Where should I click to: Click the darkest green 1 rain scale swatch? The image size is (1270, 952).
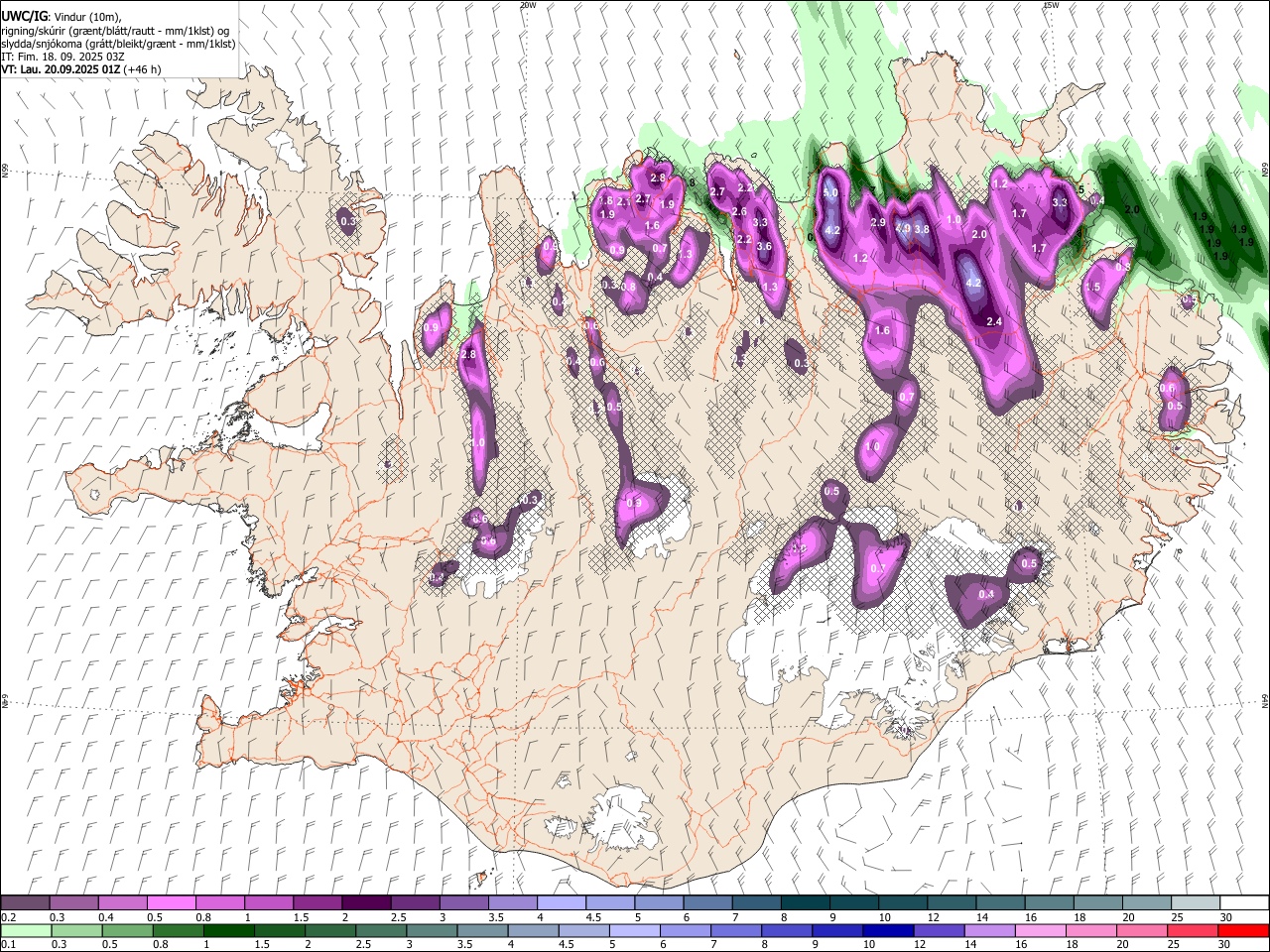tap(230, 930)
